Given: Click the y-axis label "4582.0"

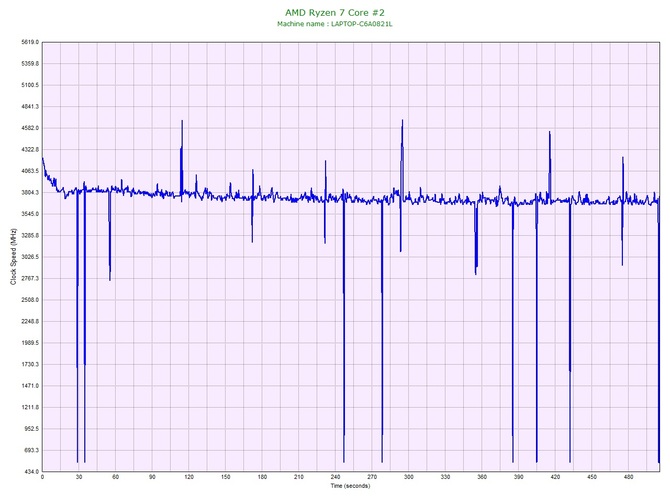Looking at the screenshot, I should click(x=30, y=128).
